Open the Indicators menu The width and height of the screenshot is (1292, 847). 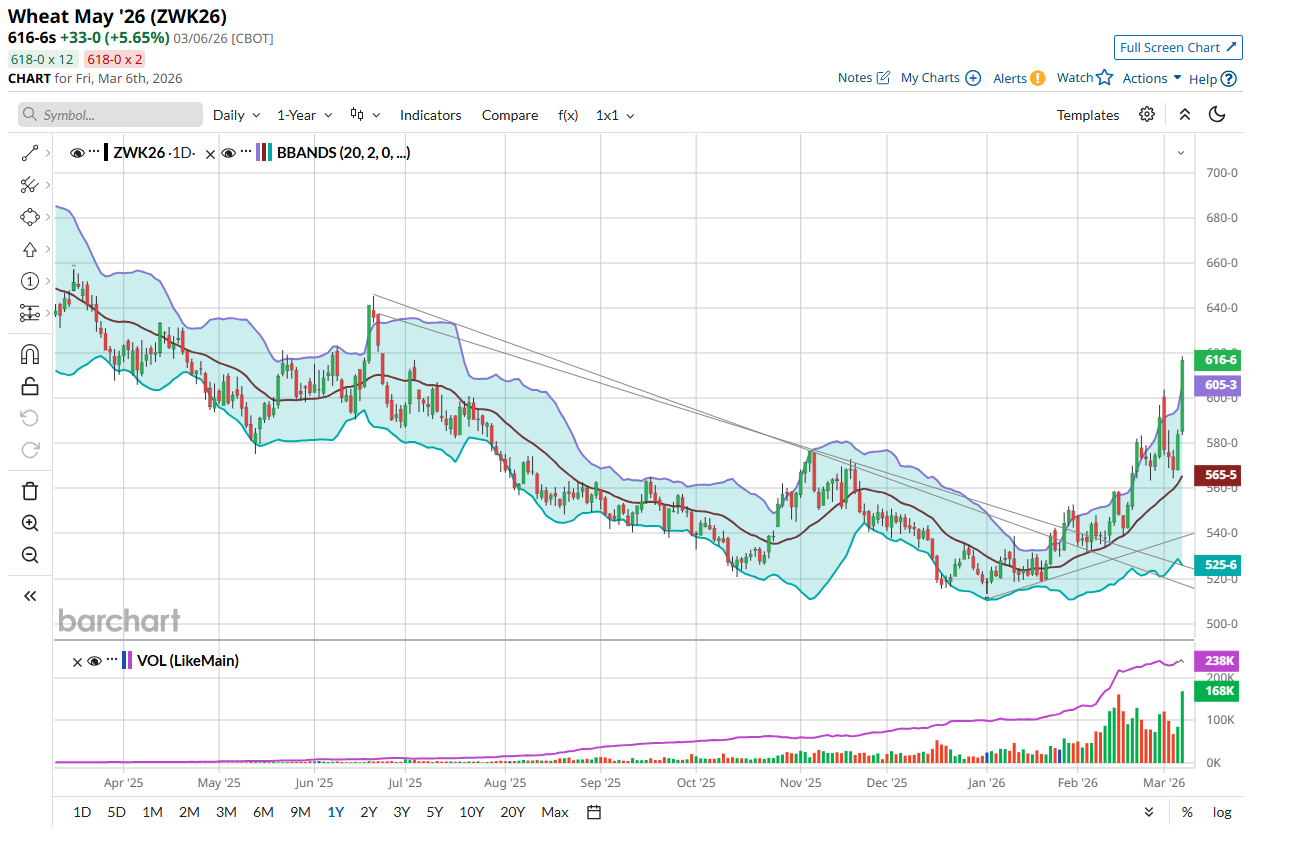(430, 115)
